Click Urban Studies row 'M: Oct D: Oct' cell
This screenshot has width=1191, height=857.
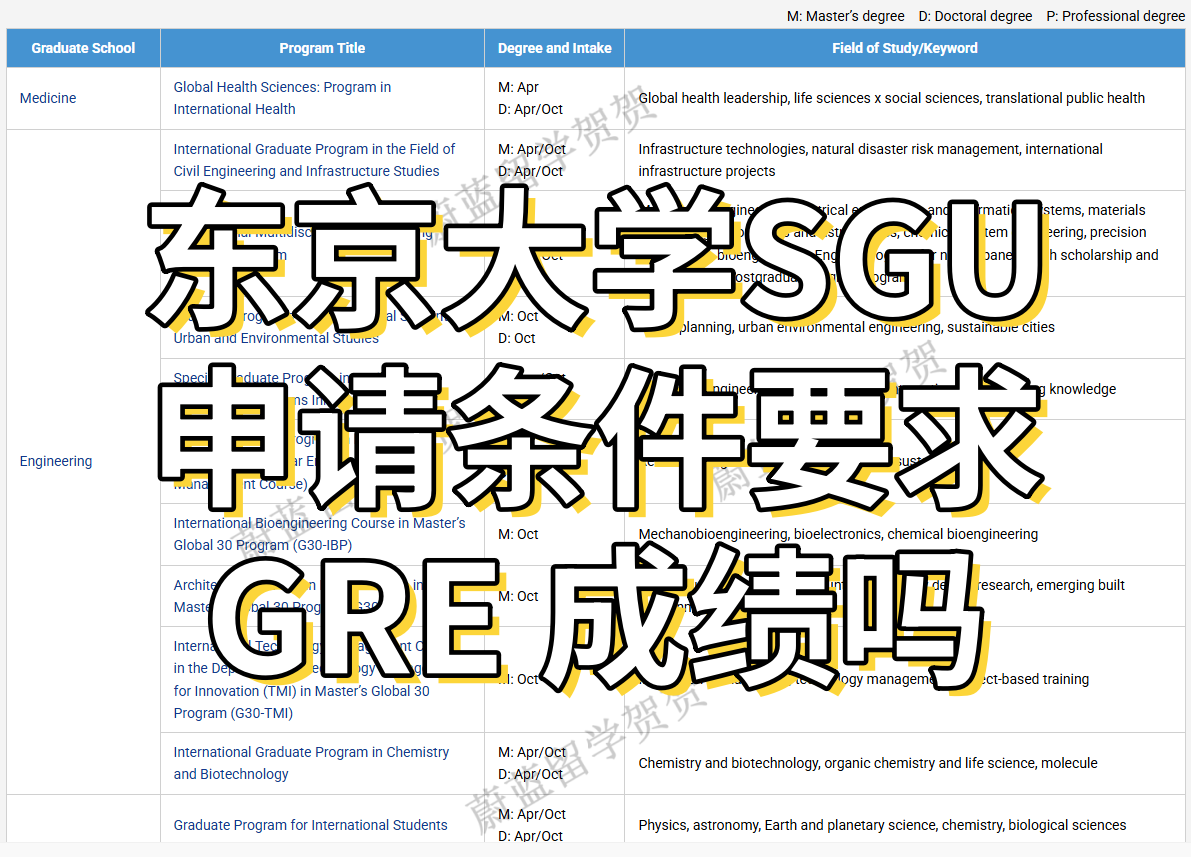pyautogui.click(x=554, y=327)
